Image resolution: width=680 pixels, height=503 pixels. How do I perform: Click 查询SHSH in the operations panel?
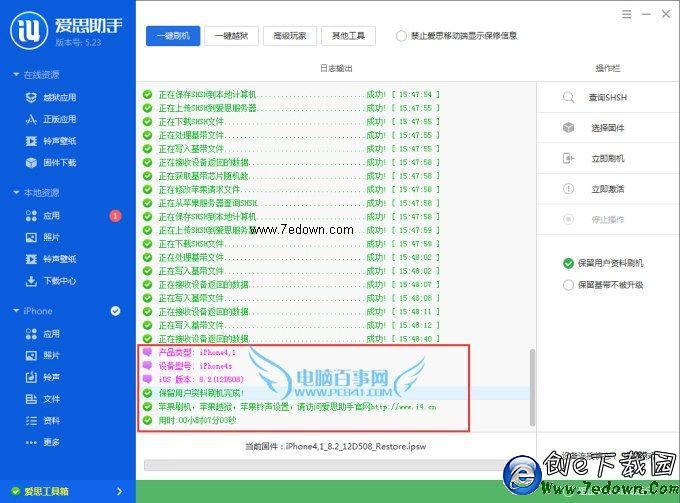coord(608,98)
